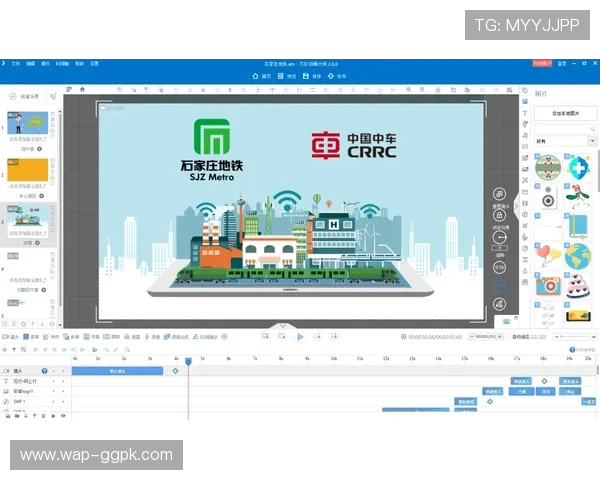Open the 帮助 menu
The width and height of the screenshot is (600, 480).
click(79, 63)
